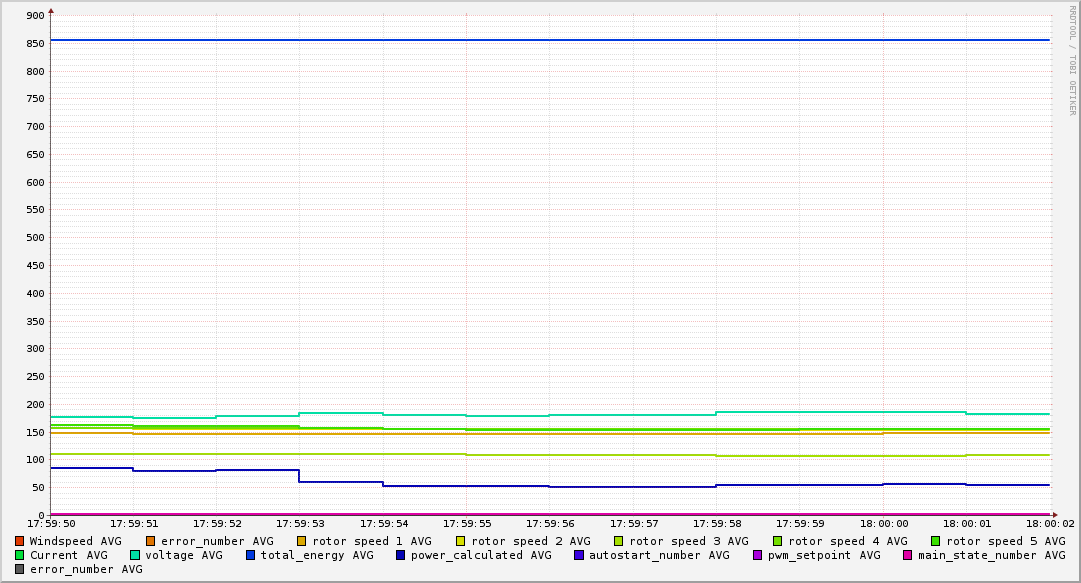This screenshot has width=1081, height=583.
Task: Select the rotor speed 1 legend swatch
Action: point(302,541)
